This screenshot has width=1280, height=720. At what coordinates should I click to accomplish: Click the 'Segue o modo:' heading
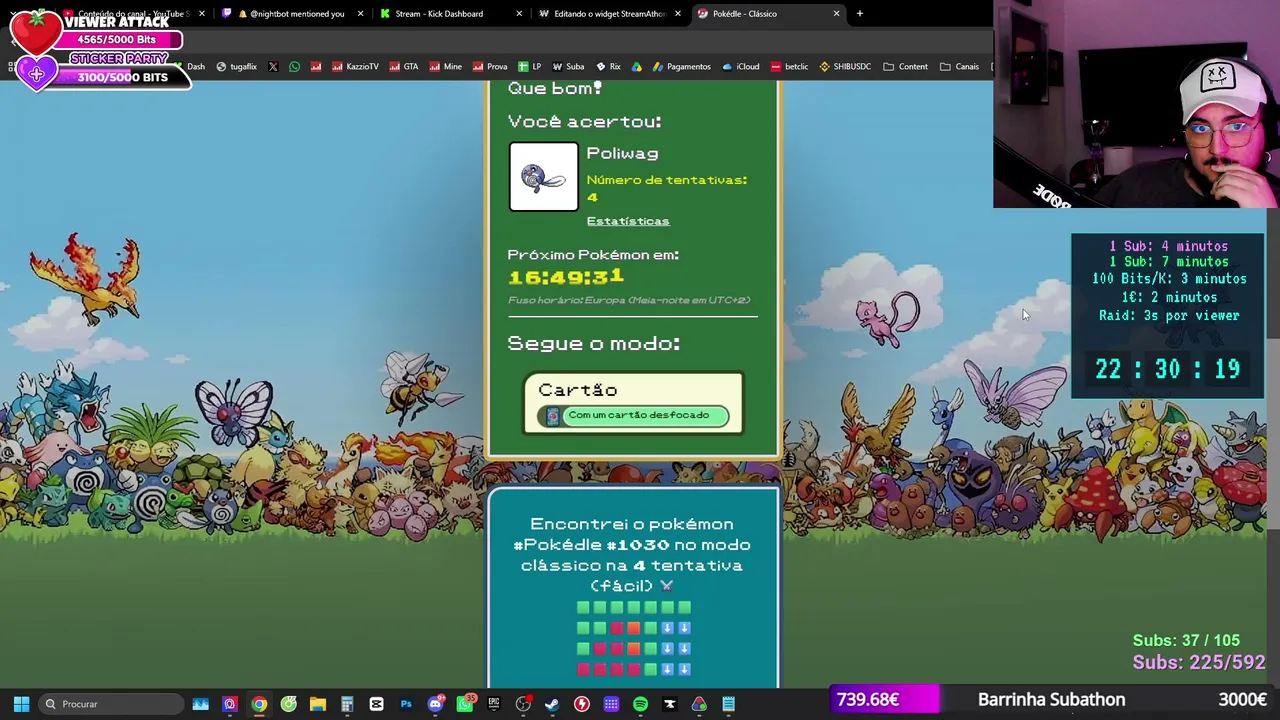[594, 344]
